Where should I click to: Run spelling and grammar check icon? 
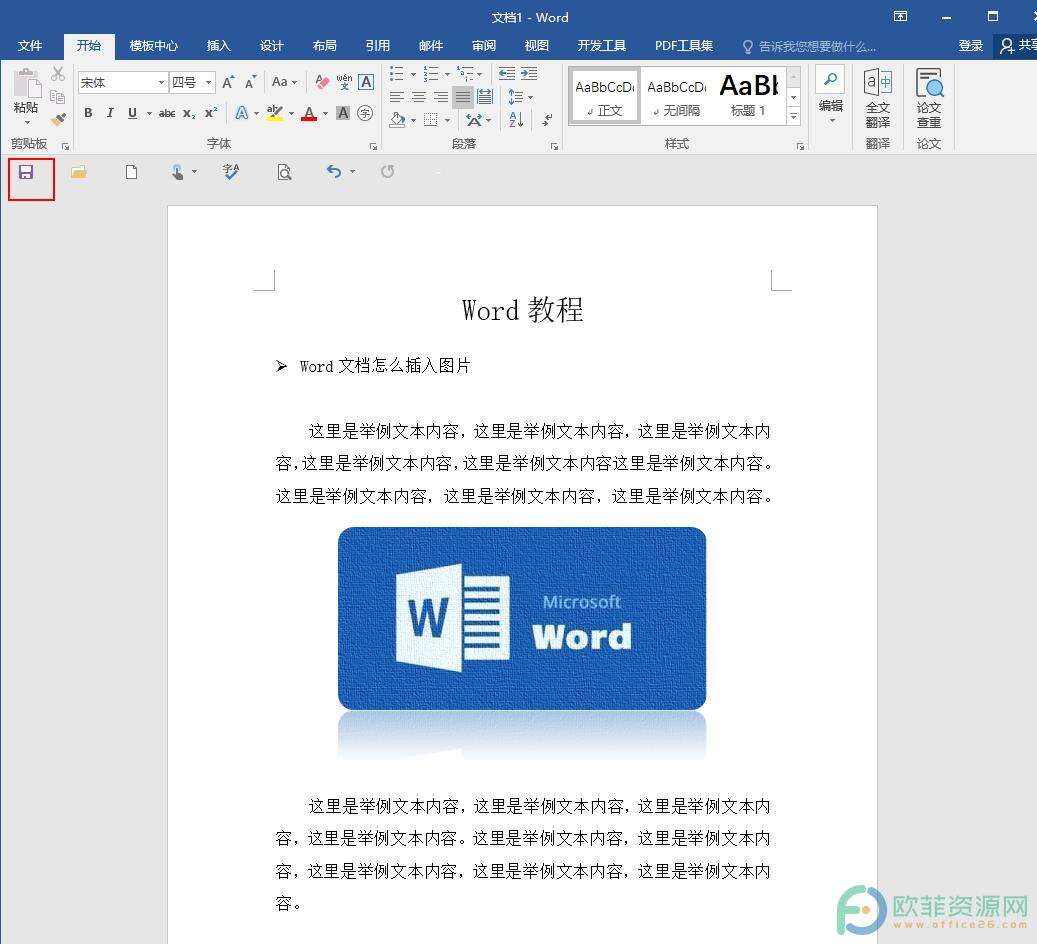tap(231, 172)
